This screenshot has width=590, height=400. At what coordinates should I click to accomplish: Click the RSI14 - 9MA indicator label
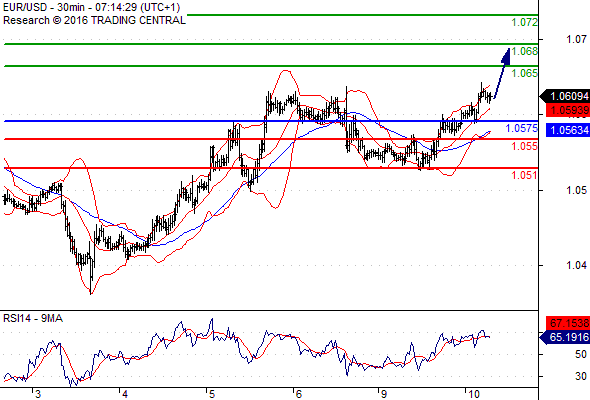(x=33, y=318)
